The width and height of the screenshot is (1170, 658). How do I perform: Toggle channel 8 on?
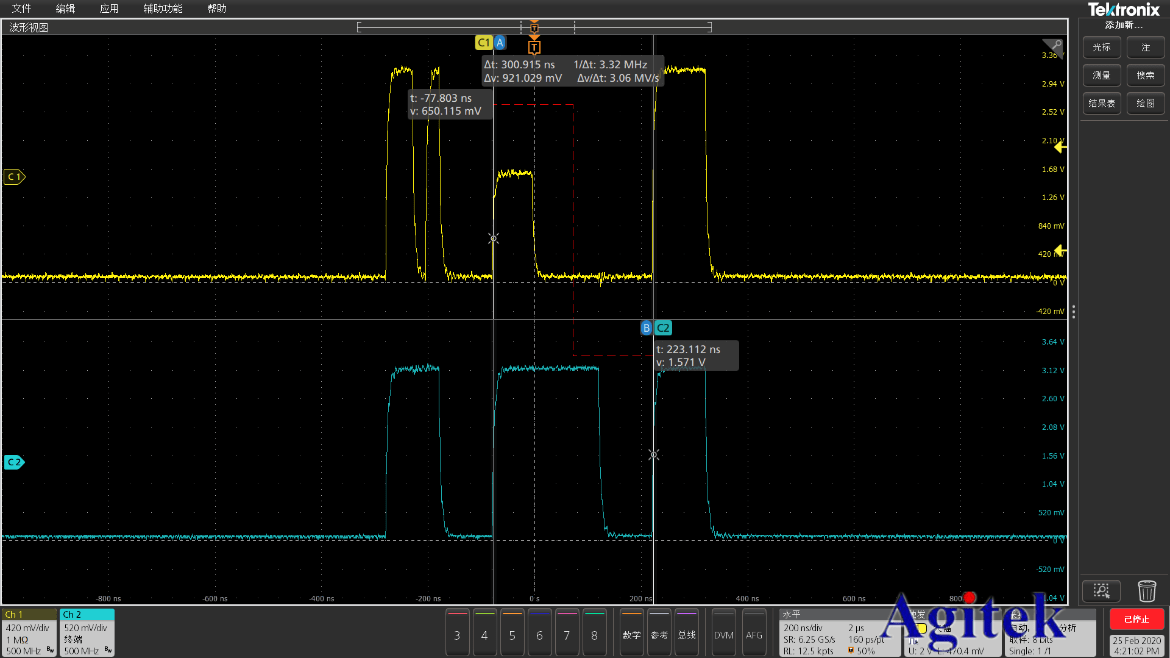(x=594, y=634)
